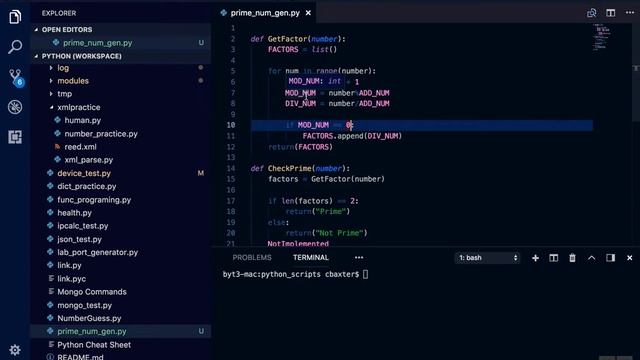Collapse the OPEN EDITORS section

[x=67, y=30]
